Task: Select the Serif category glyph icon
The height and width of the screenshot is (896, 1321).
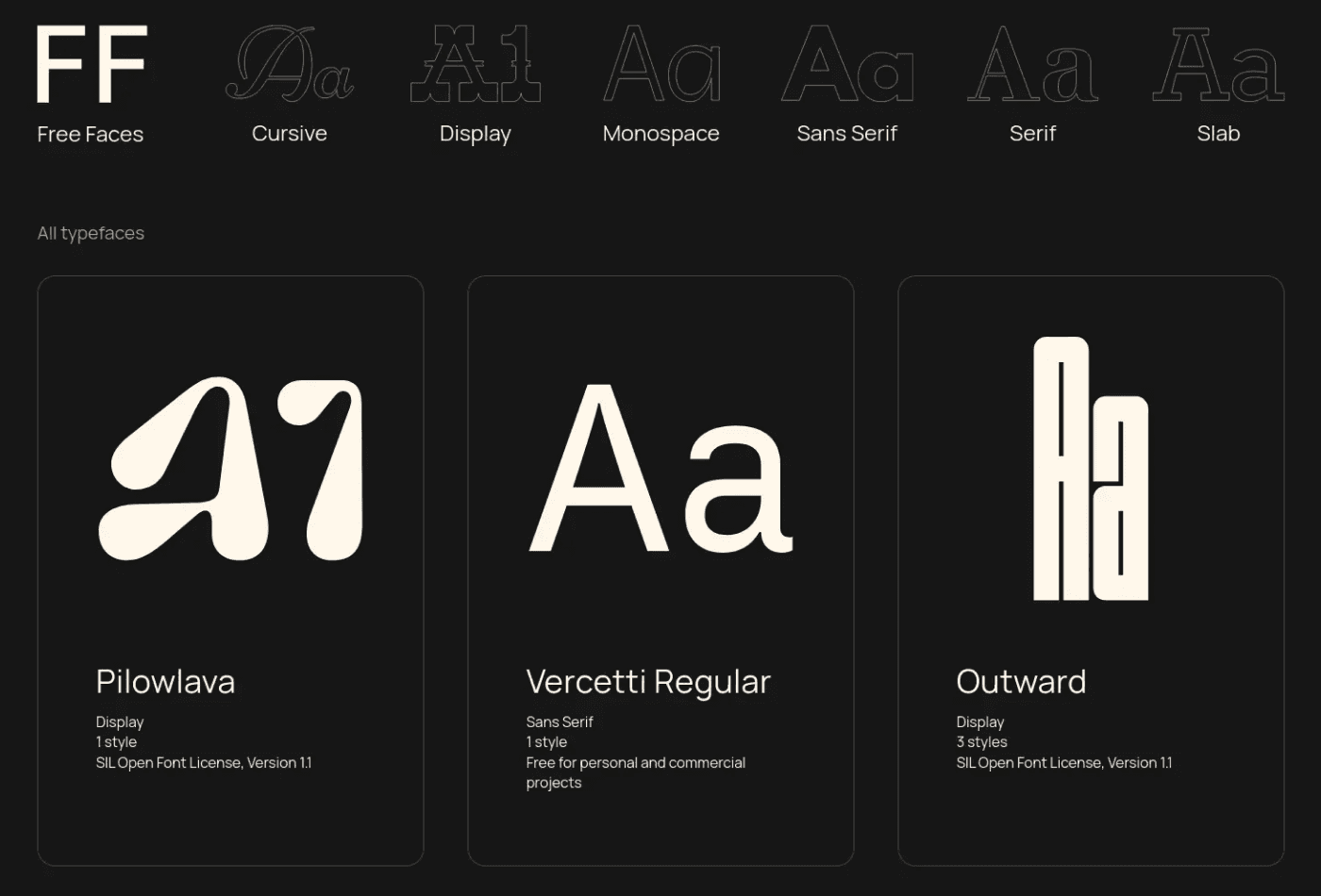Action: click(1033, 64)
